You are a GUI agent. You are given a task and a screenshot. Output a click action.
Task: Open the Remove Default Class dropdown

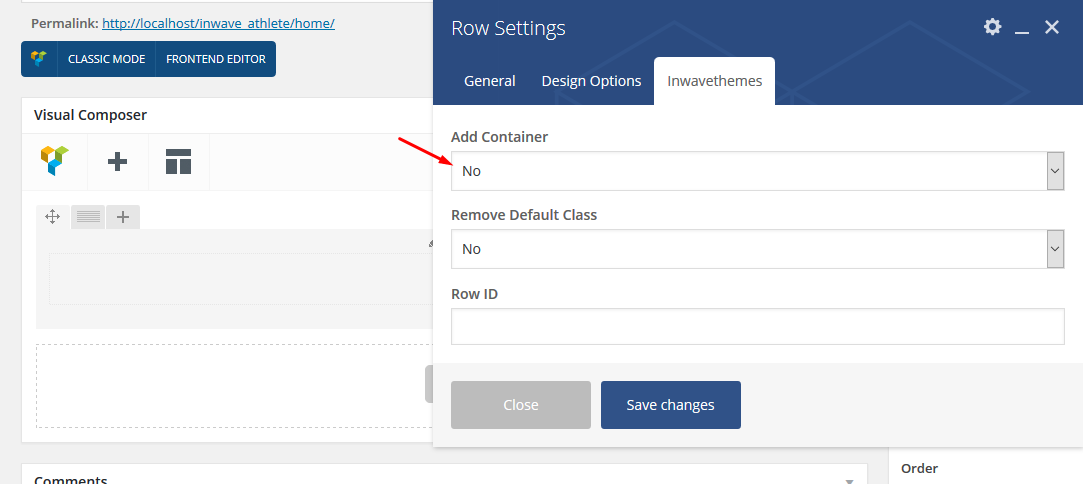tap(758, 249)
